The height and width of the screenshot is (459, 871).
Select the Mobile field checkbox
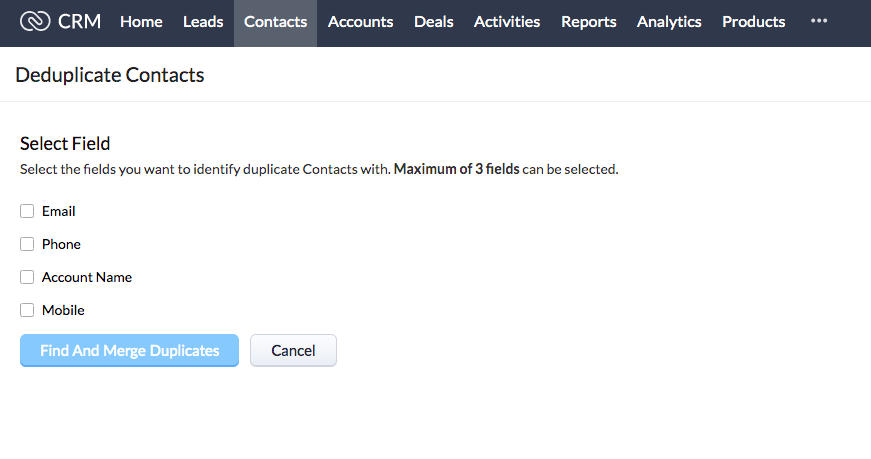(27, 310)
